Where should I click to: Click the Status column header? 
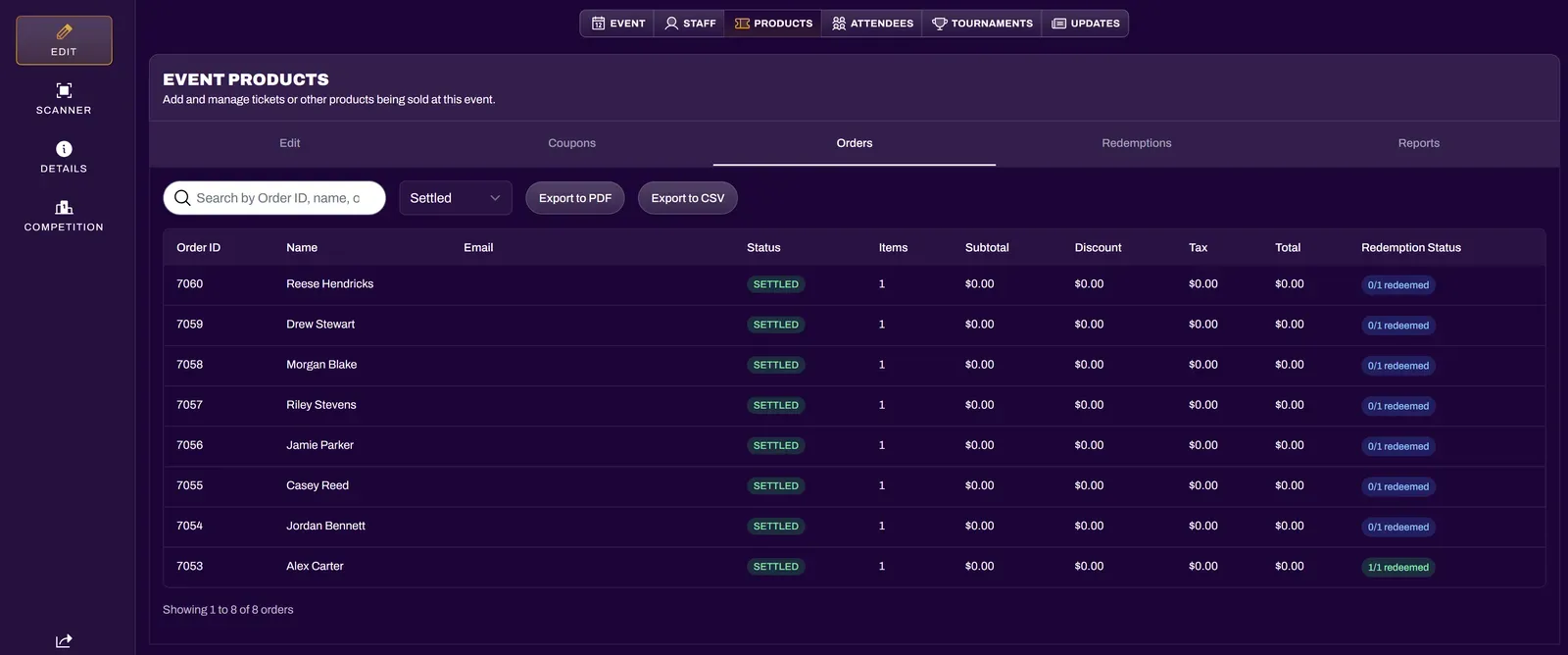(763, 248)
